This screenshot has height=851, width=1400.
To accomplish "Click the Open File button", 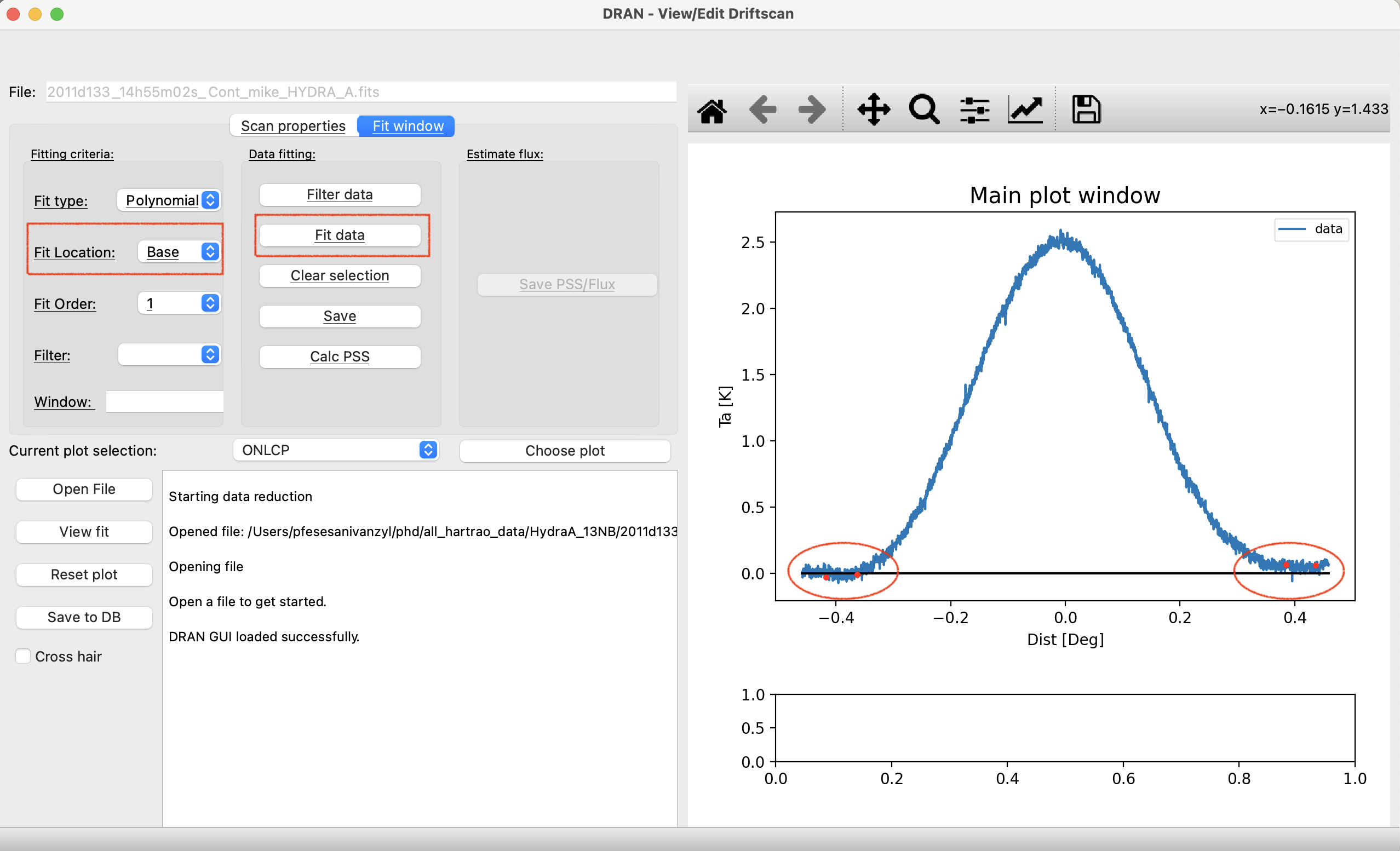I will tap(84, 489).
